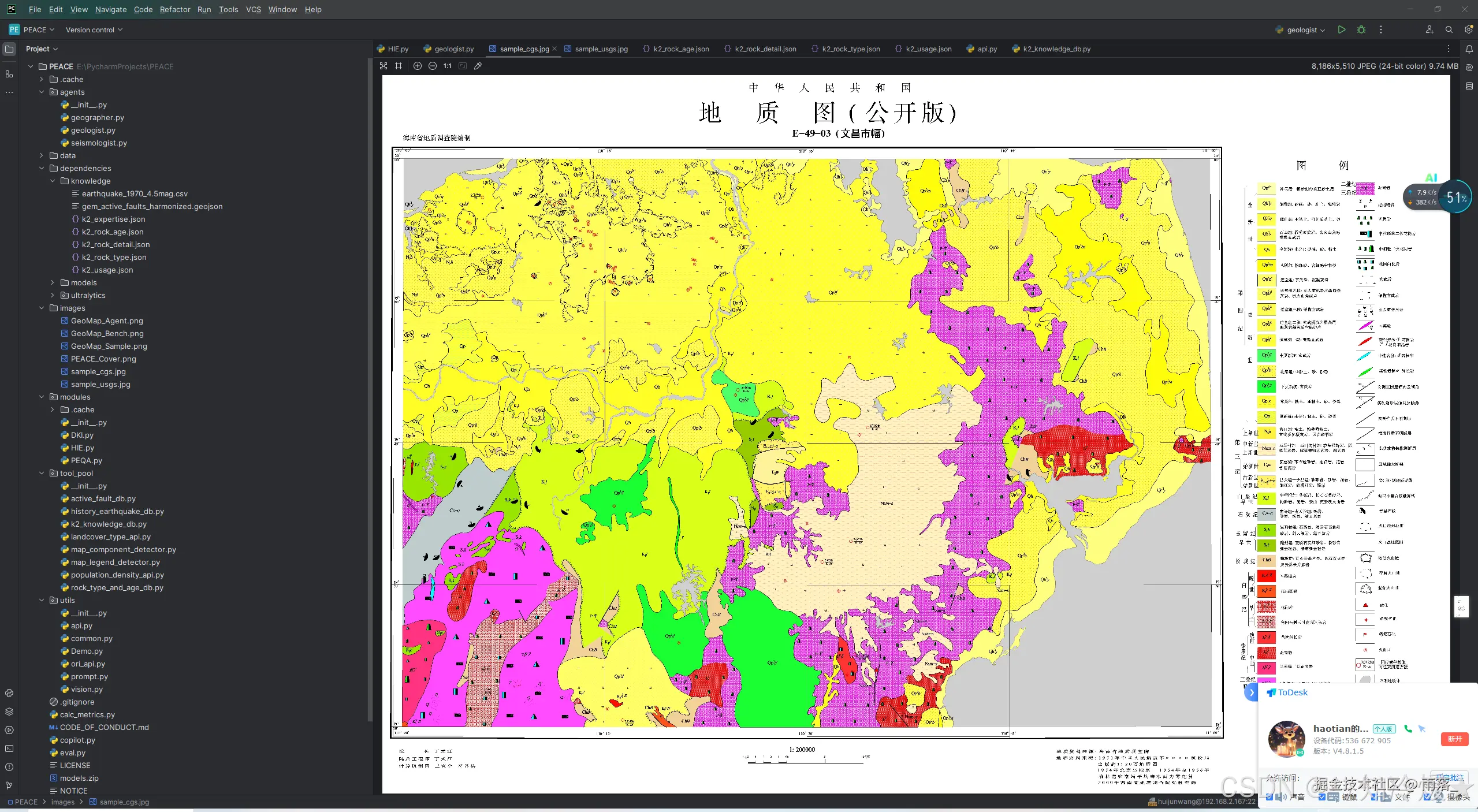Open the Refactor menu
Screen dimensions: 1478x812
tap(174, 9)
